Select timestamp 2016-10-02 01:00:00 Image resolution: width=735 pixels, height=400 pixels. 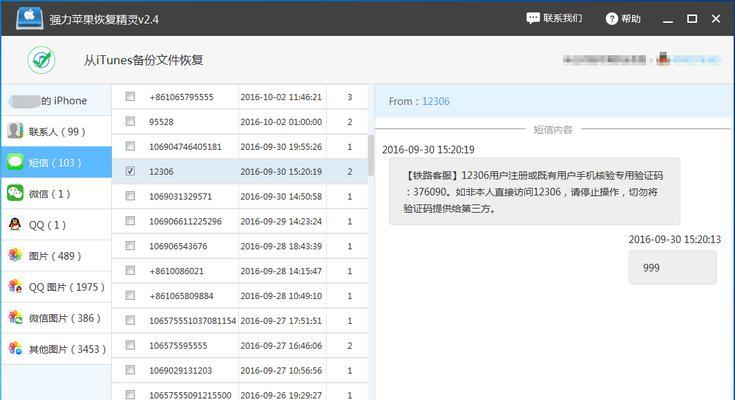pyautogui.click(x=281, y=122)
